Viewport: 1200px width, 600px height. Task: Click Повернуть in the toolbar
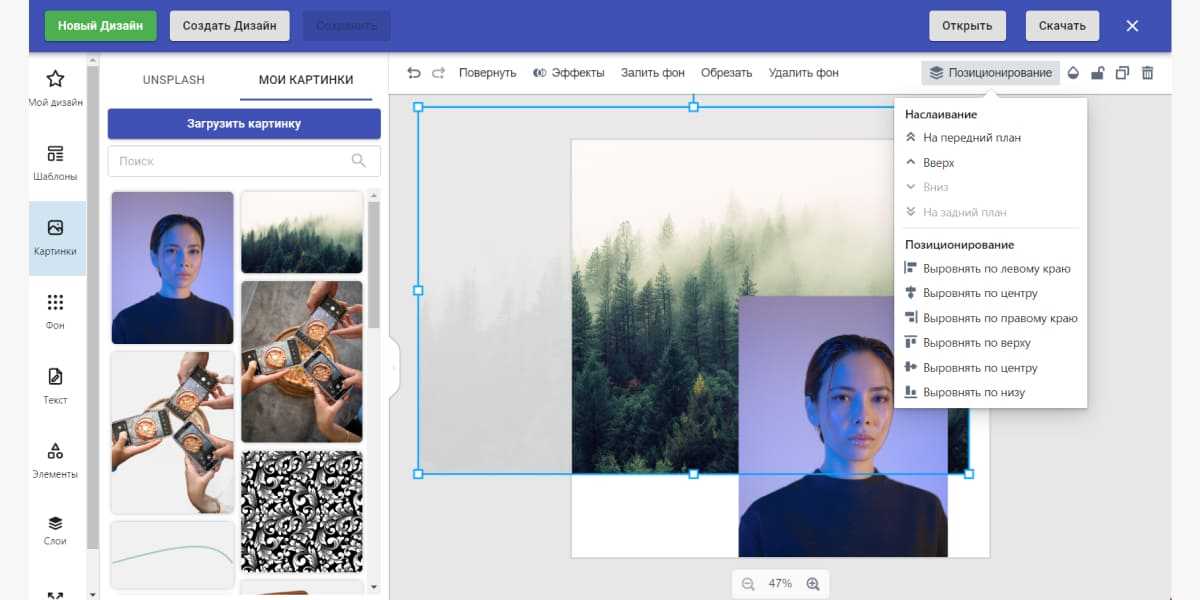coord(487,73)
